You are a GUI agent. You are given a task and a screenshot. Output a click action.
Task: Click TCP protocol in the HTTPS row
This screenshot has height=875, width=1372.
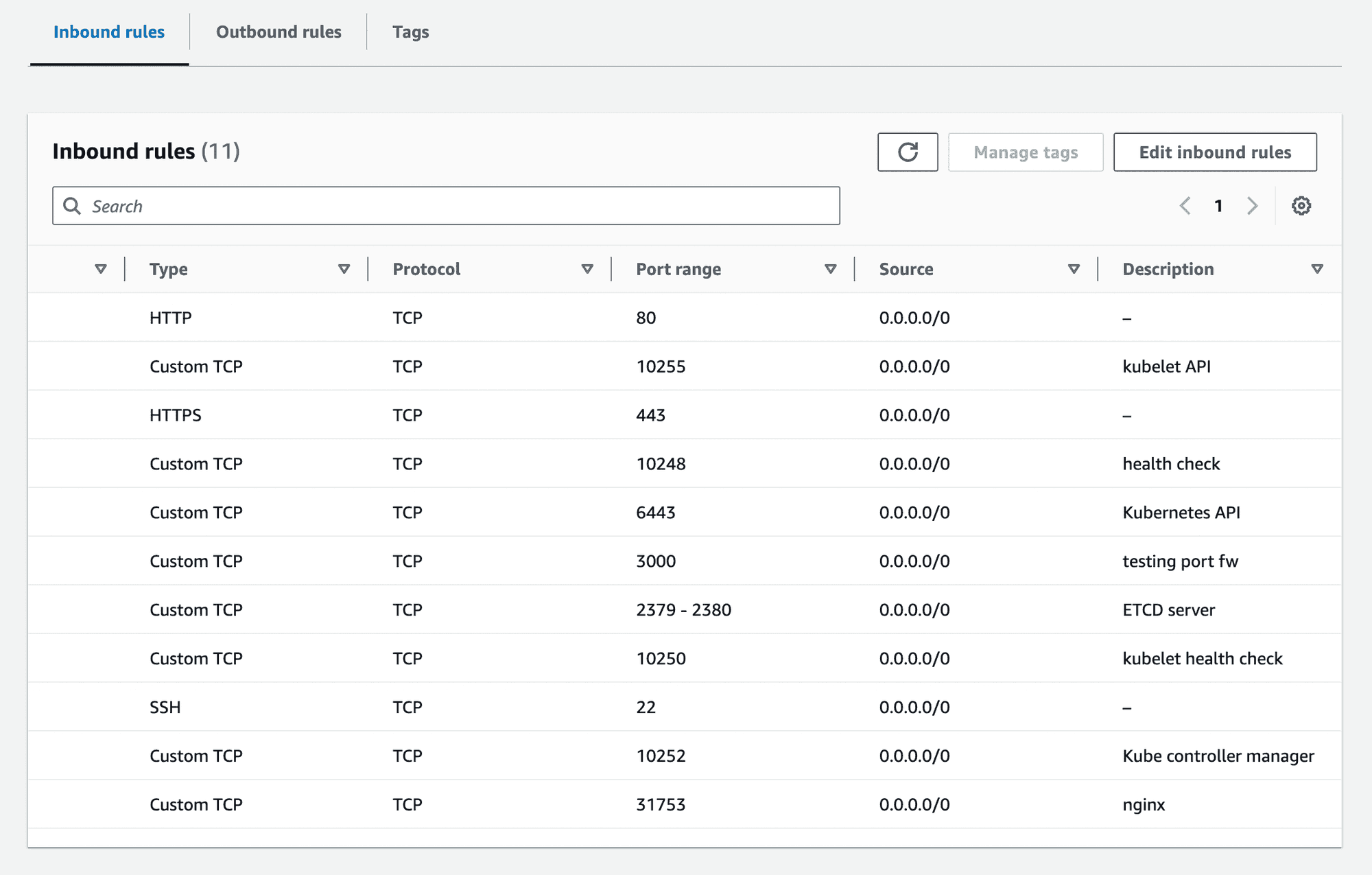[x=407, y=415]
